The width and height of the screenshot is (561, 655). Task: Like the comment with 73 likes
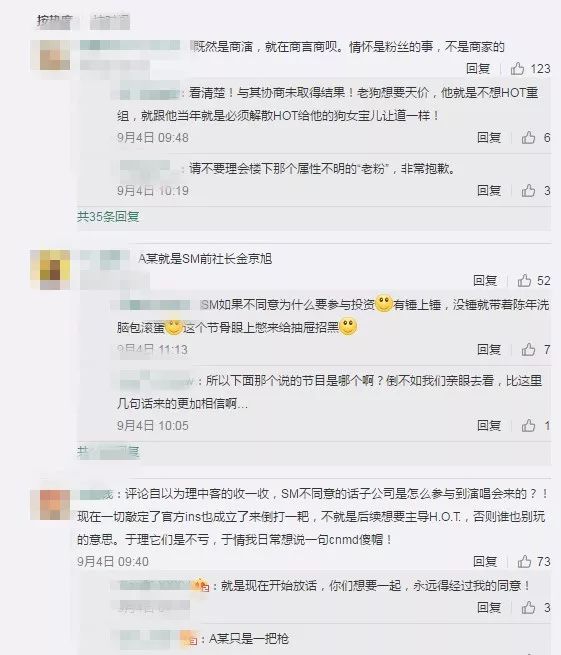click(524, 561)
